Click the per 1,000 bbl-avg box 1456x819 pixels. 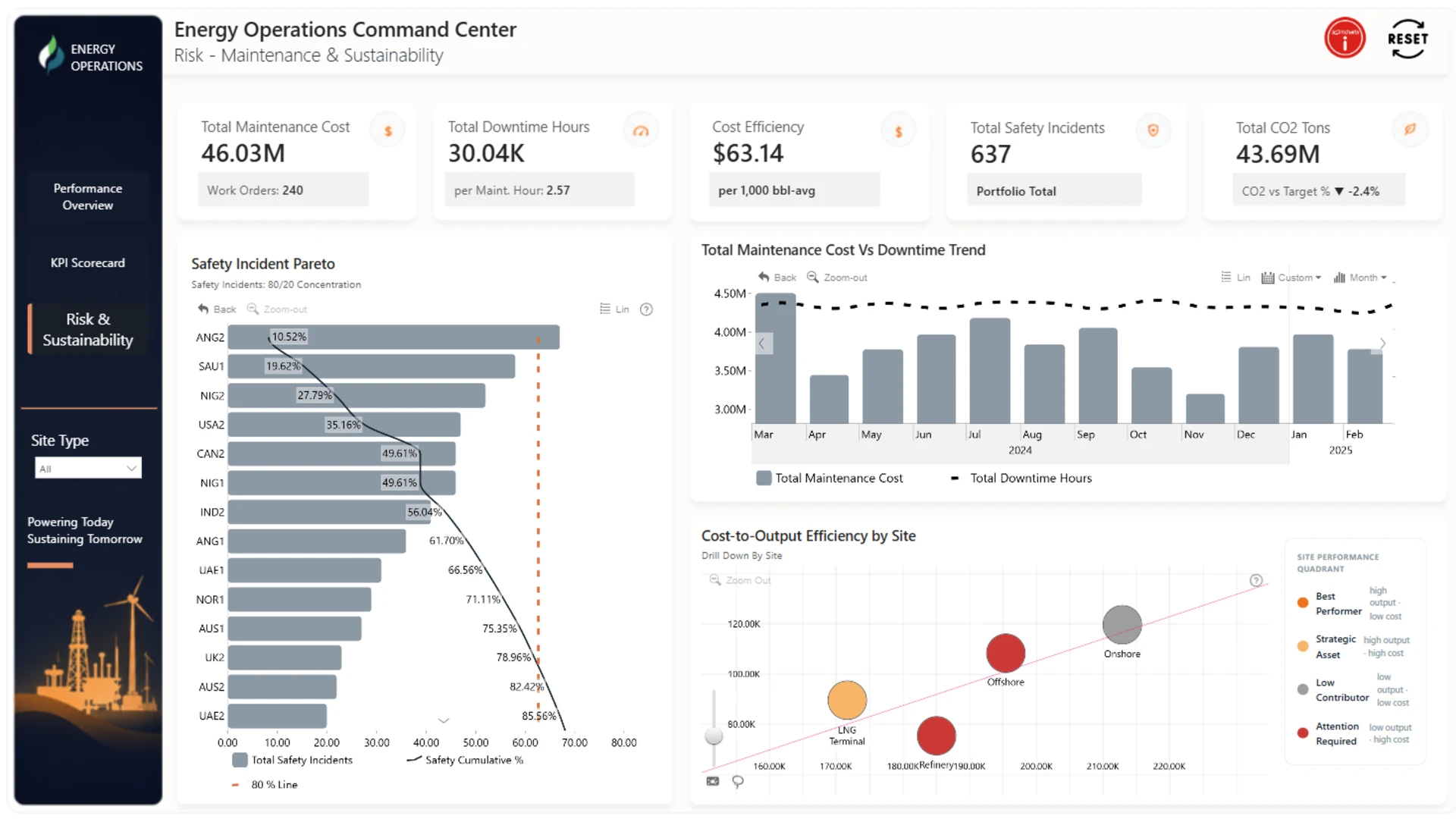pos(795,190)
